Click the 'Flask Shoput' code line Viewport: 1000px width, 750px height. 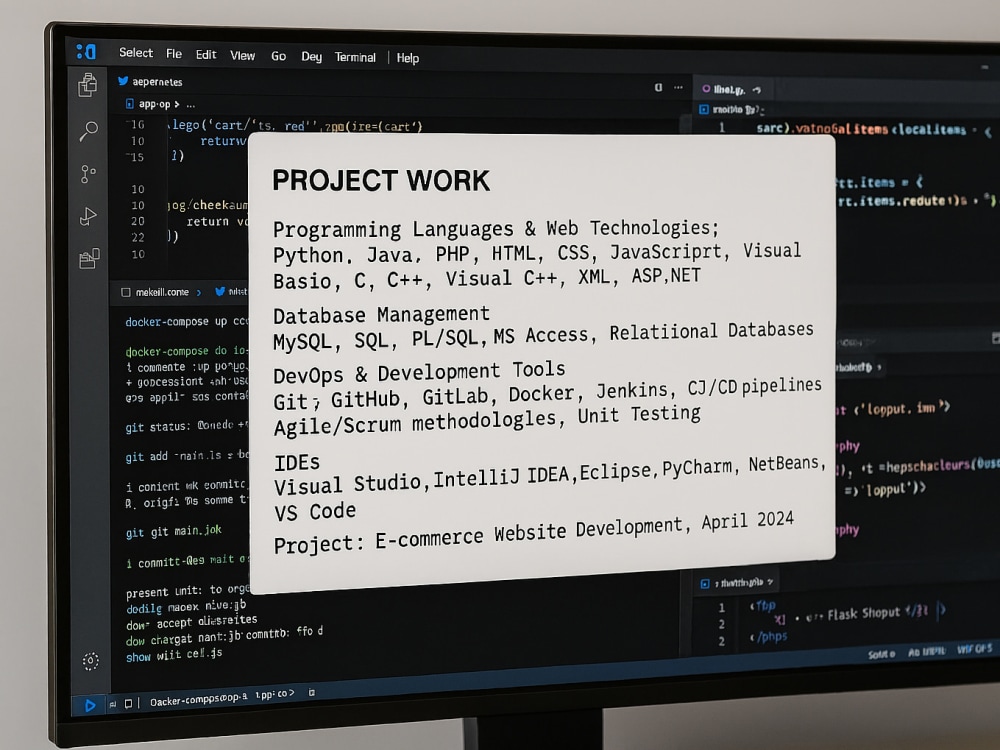(x=864, y=614)
